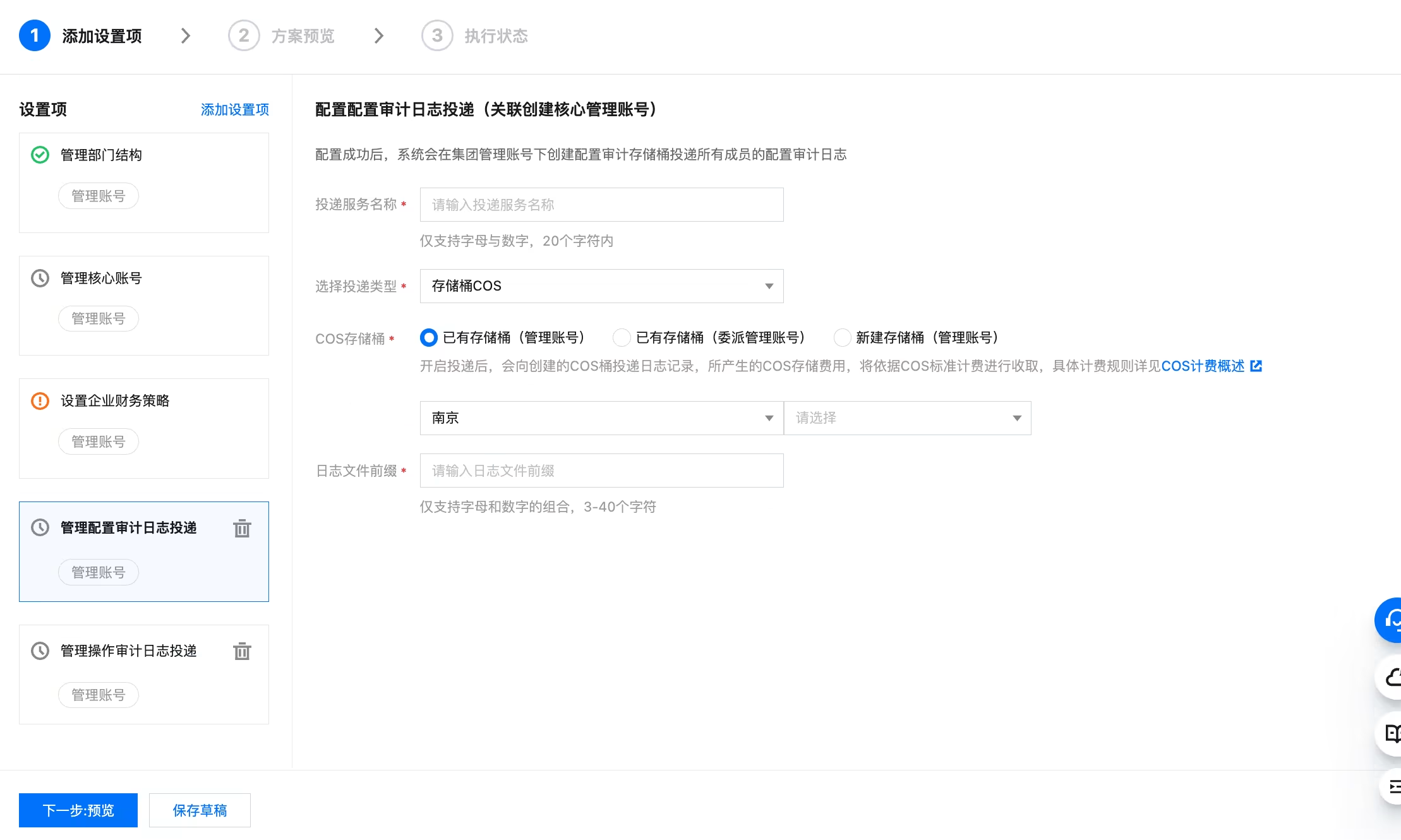Open the 管理核心账号 setting item

coord(101,279)
